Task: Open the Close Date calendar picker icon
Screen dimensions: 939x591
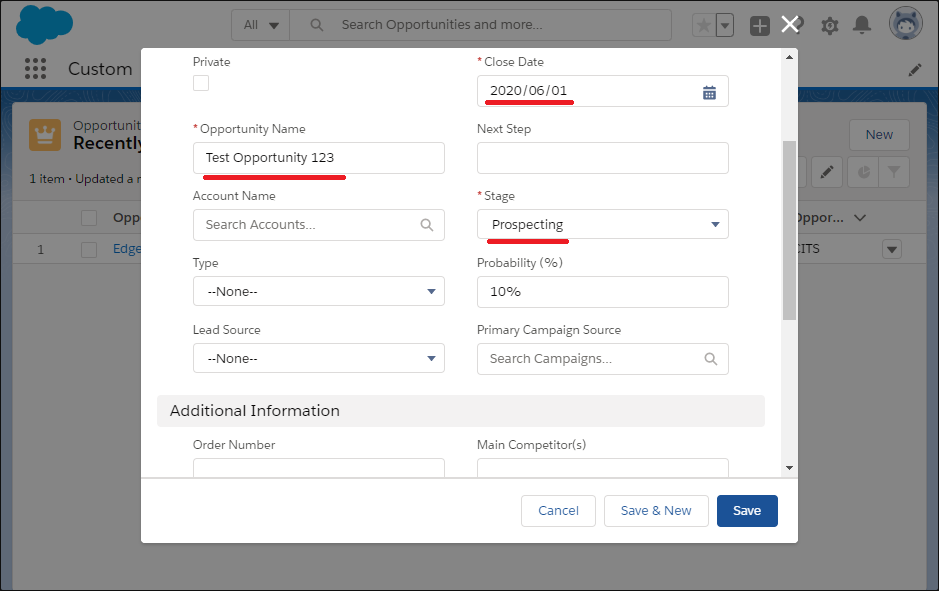Action: (709, 92)
